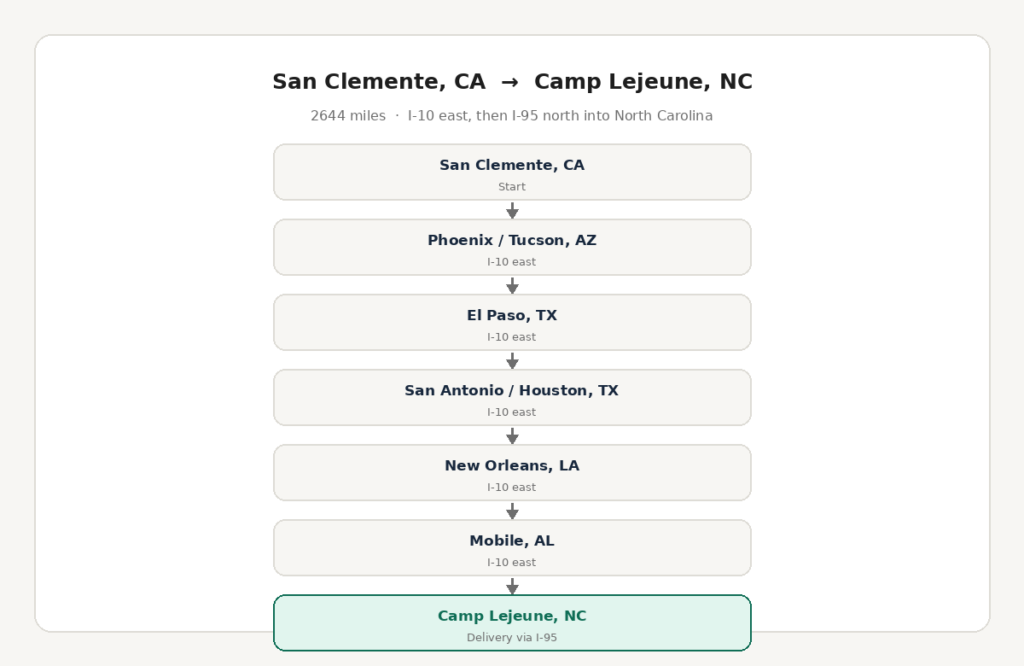Image resolution: width=1024 pixels, height=666 pixels.
Task: Click the arrow symbol in the route title
Action: click(x=509, y=82)
